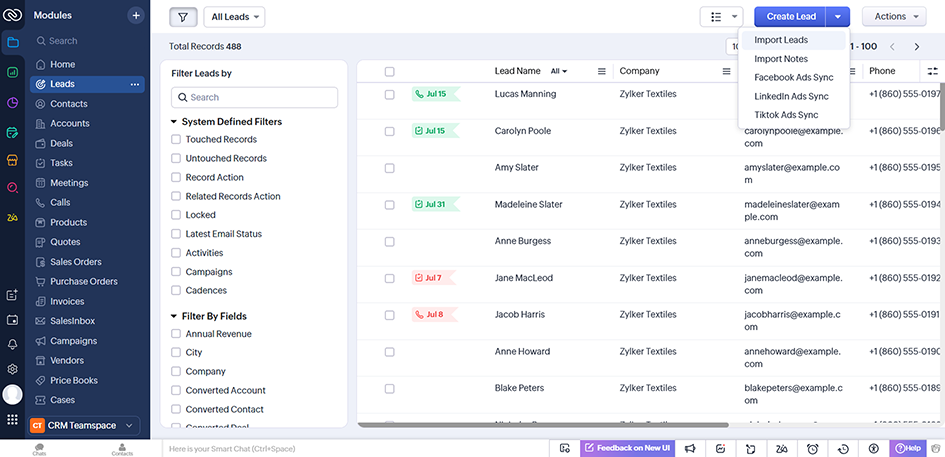Screen dimensions: 945x457
Task: Collapse the System Defined Filters section
Action: tap(174, 122)
